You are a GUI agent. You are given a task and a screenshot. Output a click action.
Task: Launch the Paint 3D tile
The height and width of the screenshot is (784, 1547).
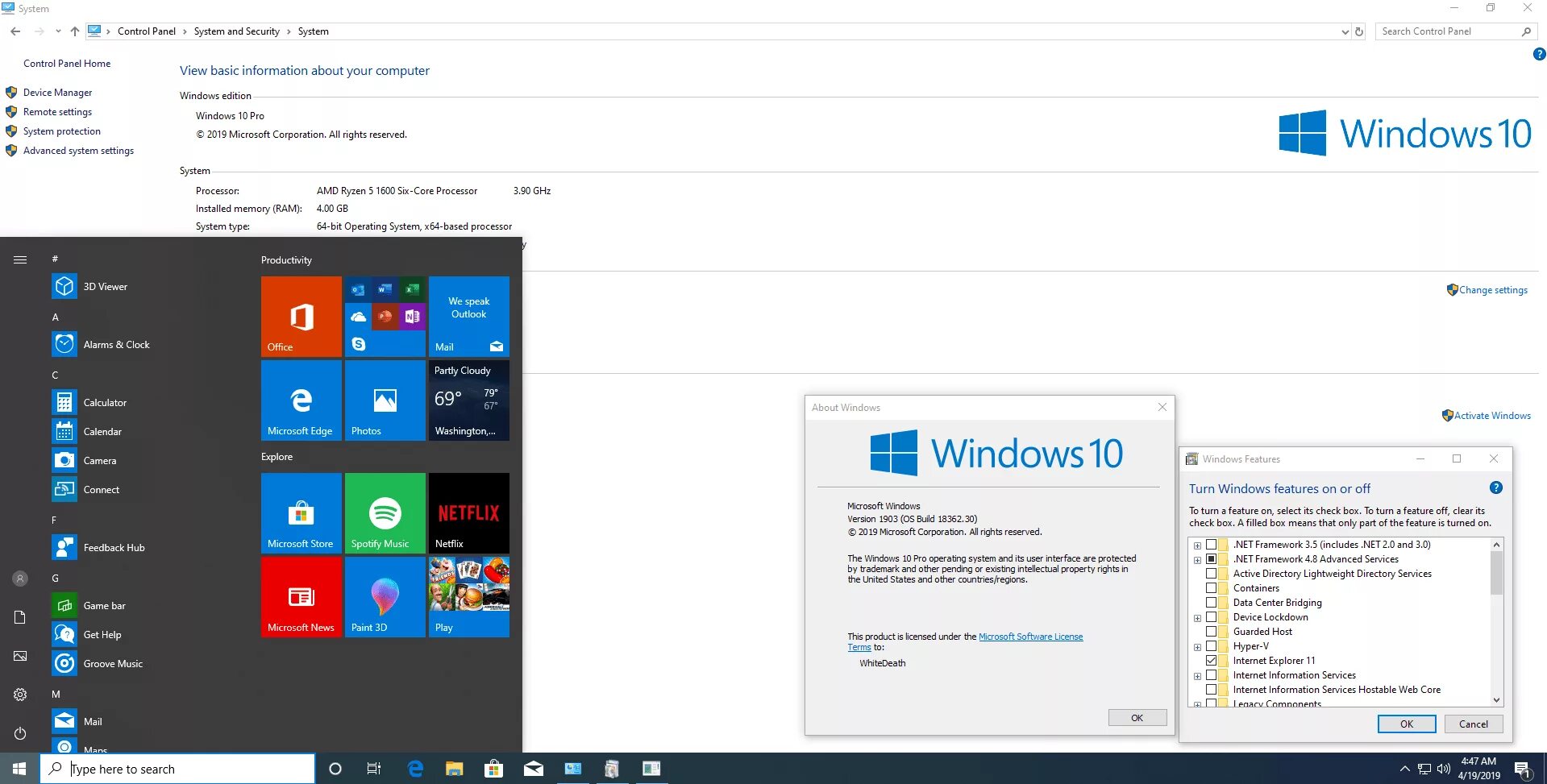(385, 597)
